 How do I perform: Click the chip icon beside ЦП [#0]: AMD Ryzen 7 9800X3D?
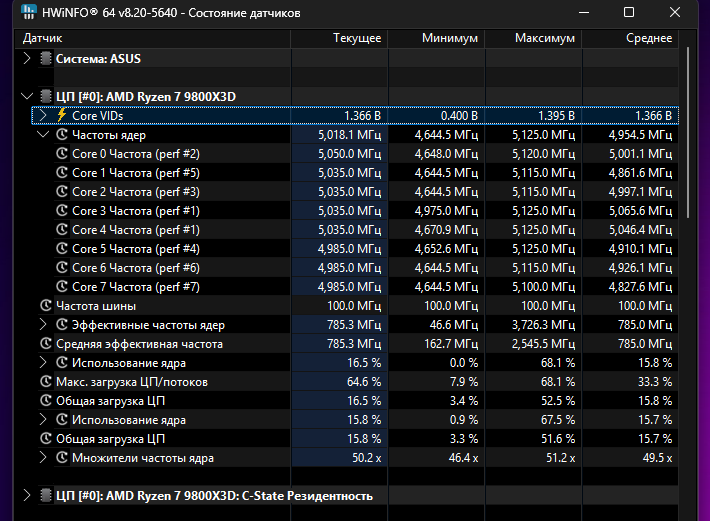click(46, 96)
